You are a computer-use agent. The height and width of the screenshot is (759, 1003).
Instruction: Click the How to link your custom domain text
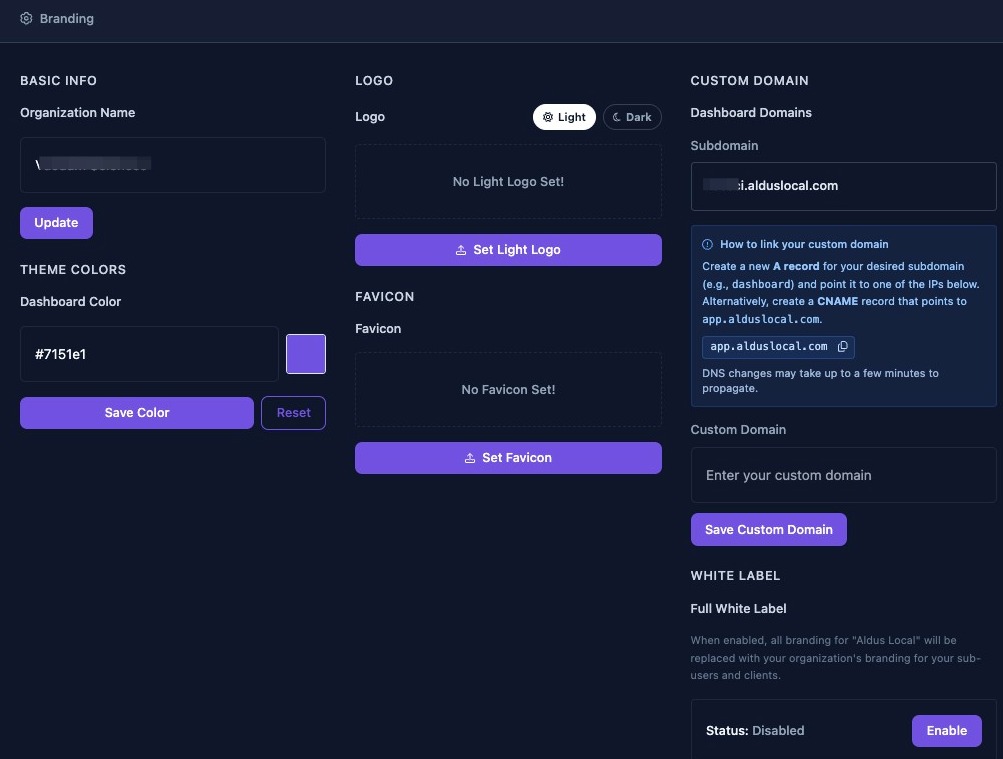click(x=804, y=244)
